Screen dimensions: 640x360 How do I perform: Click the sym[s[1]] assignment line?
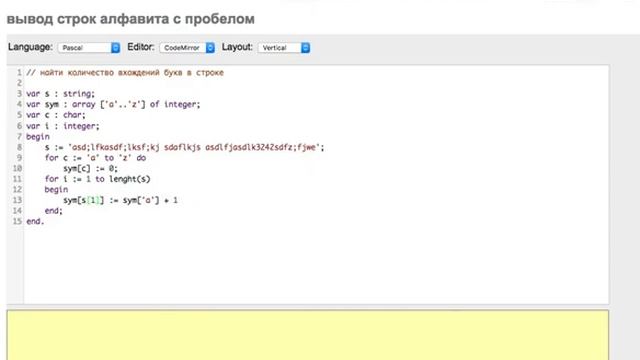120,200
